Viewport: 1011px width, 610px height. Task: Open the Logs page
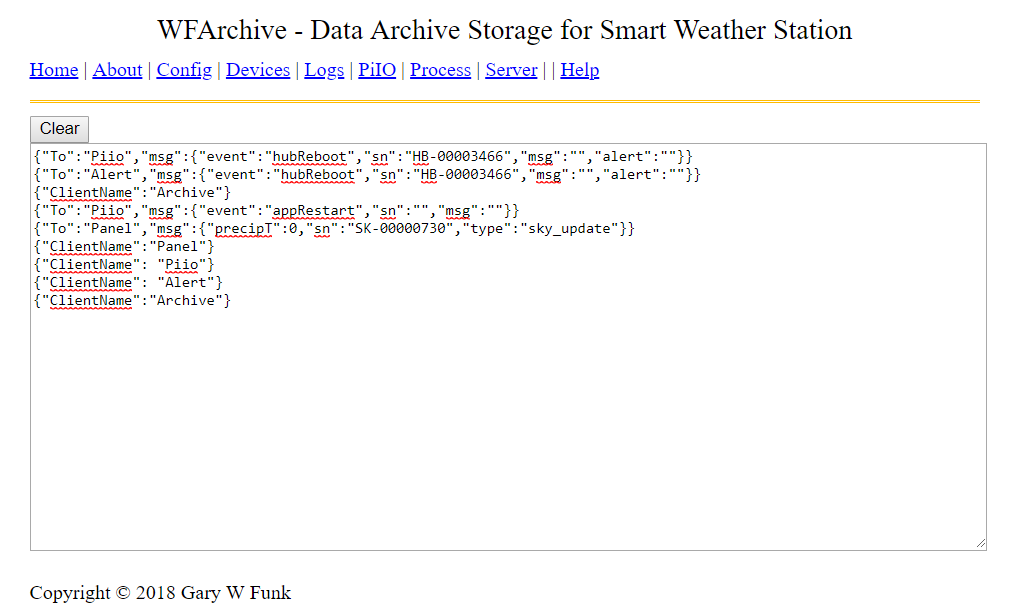tap(324, 70)
